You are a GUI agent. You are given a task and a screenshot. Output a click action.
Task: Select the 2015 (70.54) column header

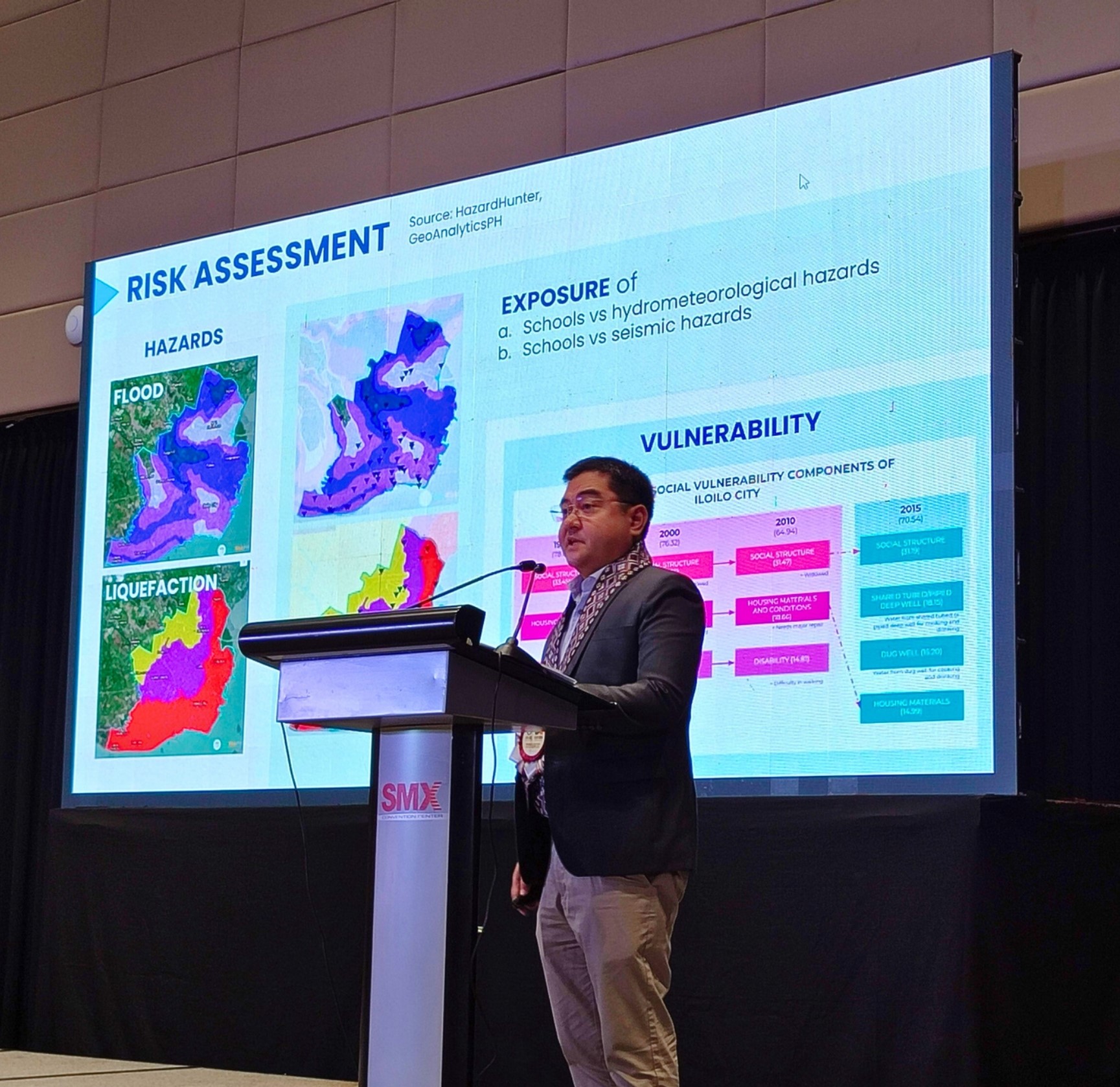pos(910,513)
